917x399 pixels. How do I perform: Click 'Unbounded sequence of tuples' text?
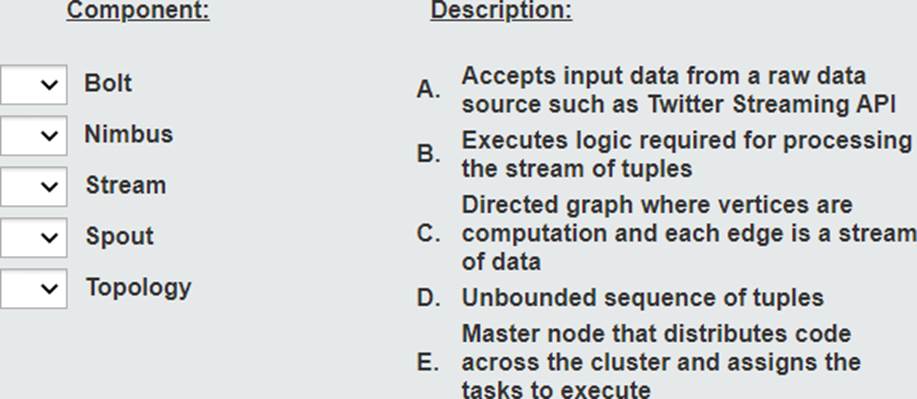(643, 298)
